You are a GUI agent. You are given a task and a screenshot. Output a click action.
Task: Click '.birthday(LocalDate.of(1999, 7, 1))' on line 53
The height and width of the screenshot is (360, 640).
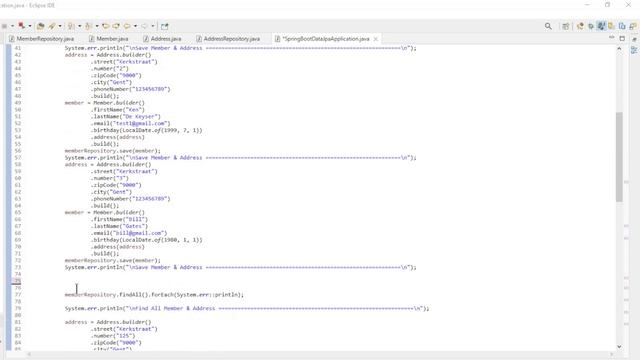[147, 130]
